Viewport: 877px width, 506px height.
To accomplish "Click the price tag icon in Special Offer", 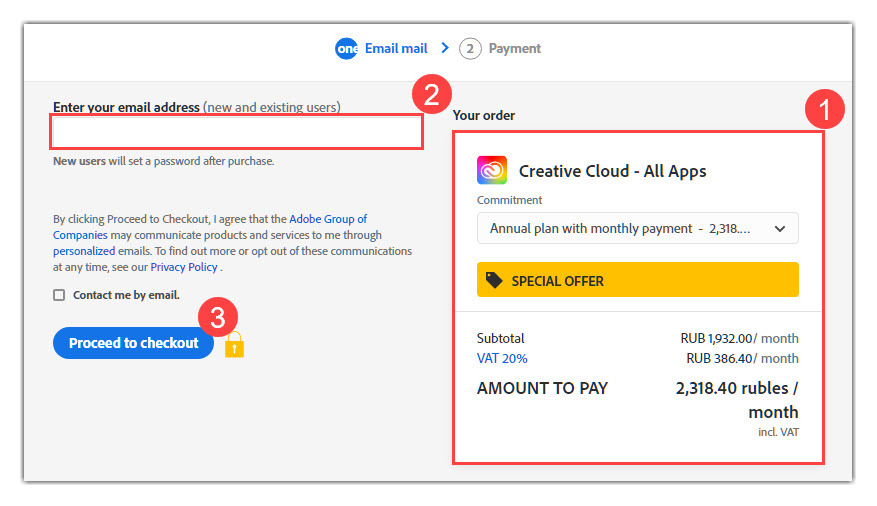I will coord(494,280).
